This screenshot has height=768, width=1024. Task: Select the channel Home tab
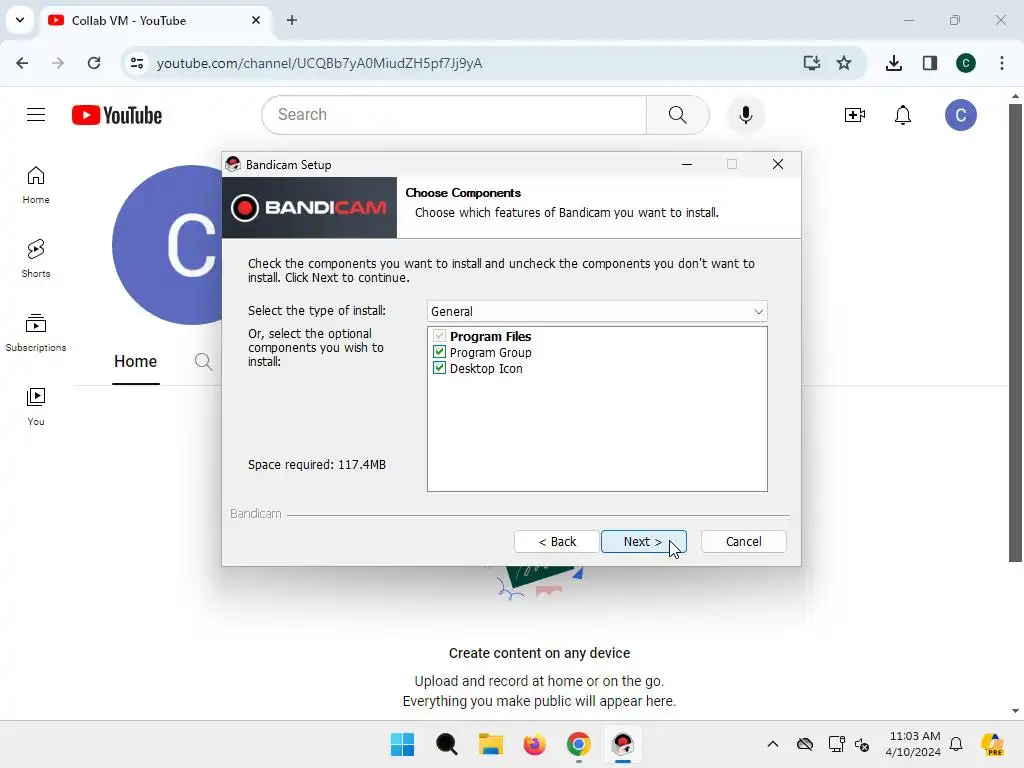coord(135,361)
